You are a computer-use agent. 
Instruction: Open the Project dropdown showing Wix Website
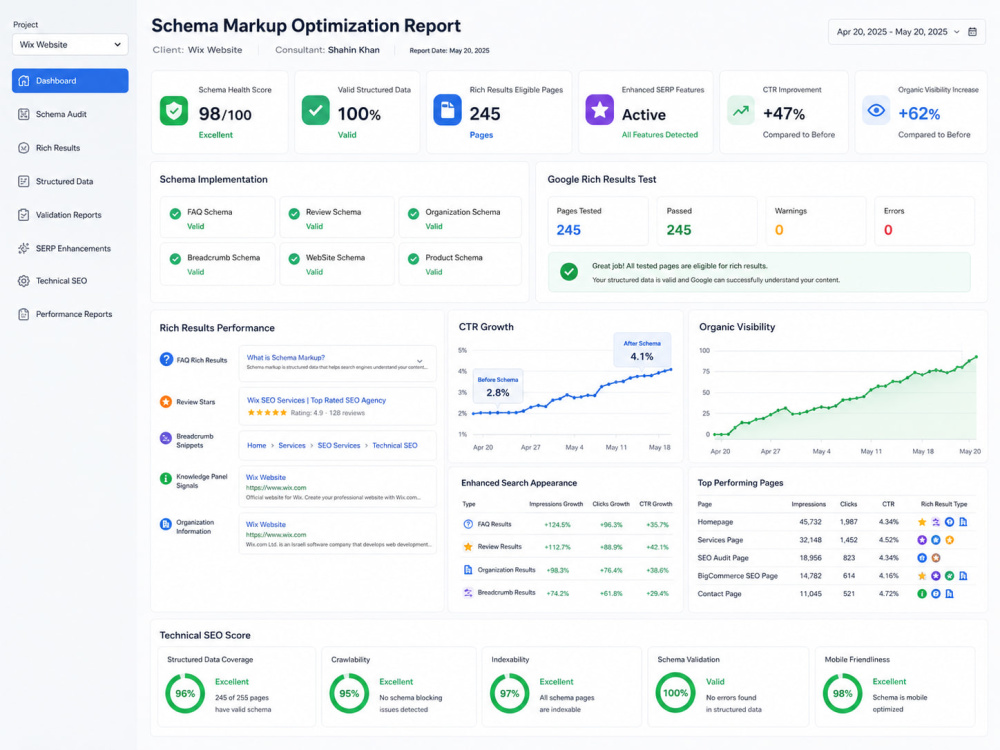point(70,45)
